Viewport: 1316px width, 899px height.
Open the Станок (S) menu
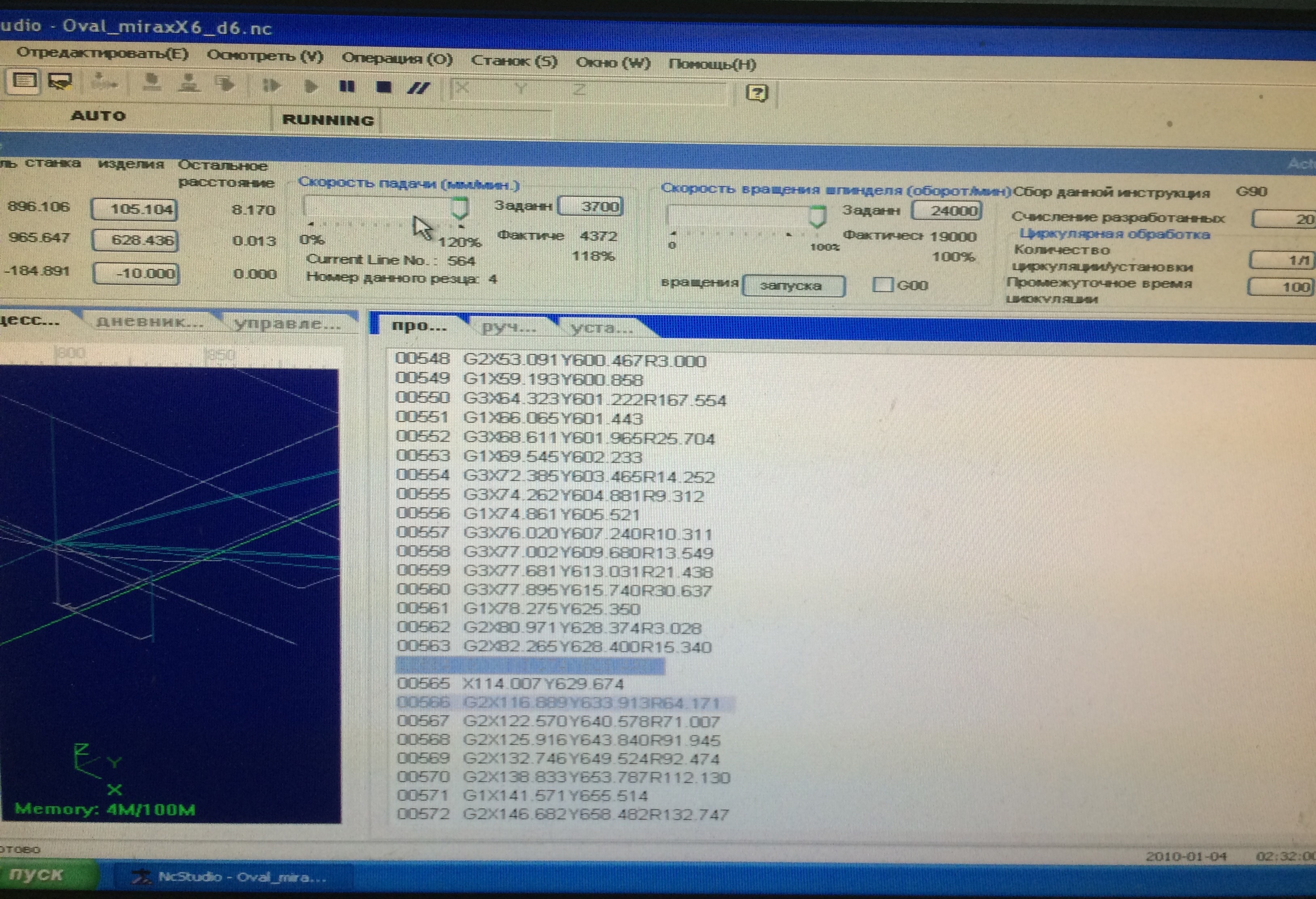514,61
